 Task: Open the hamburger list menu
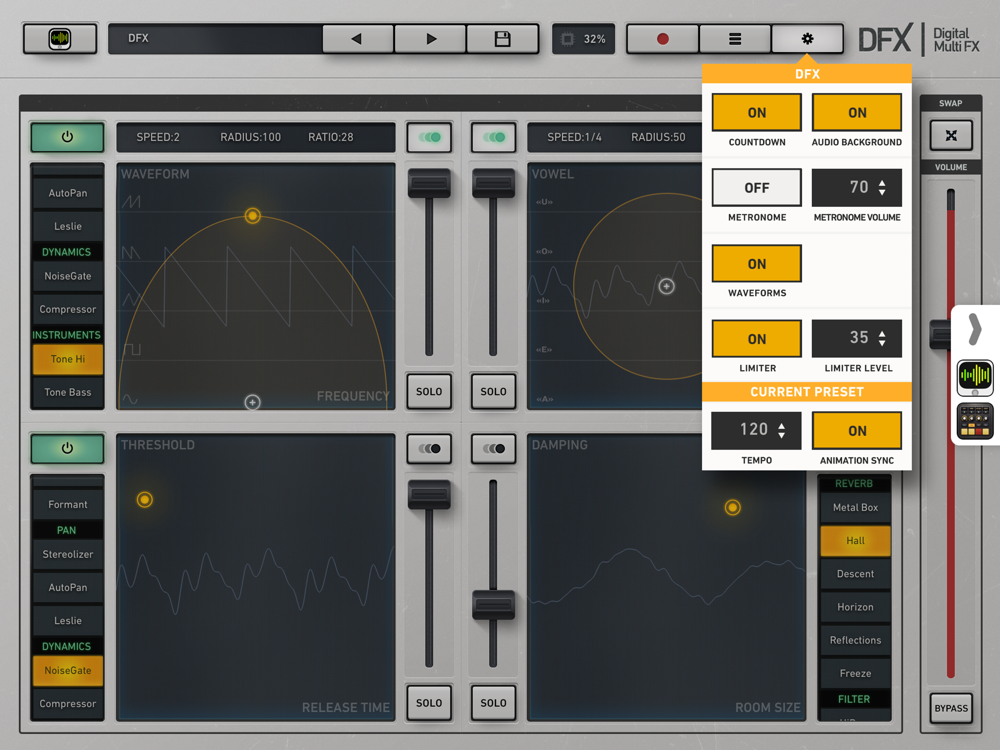[x=734, y=39]
